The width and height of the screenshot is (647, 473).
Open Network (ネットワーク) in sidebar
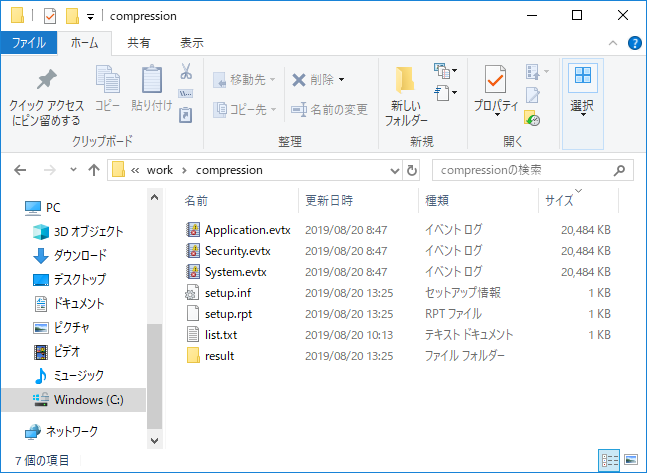[x=61, y=432]
